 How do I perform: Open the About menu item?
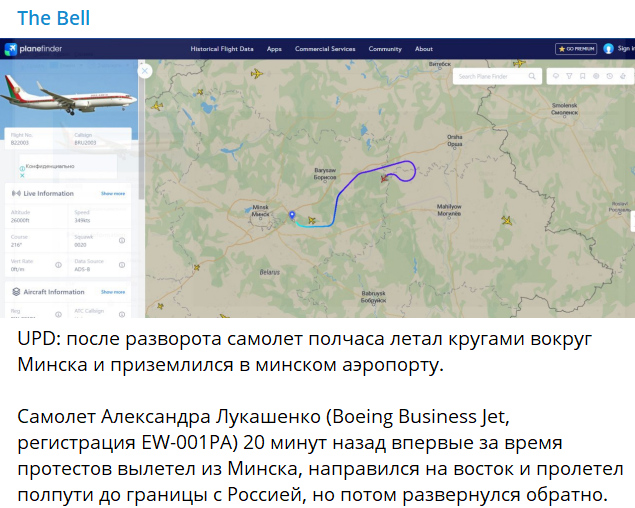(x=424, y=49)
